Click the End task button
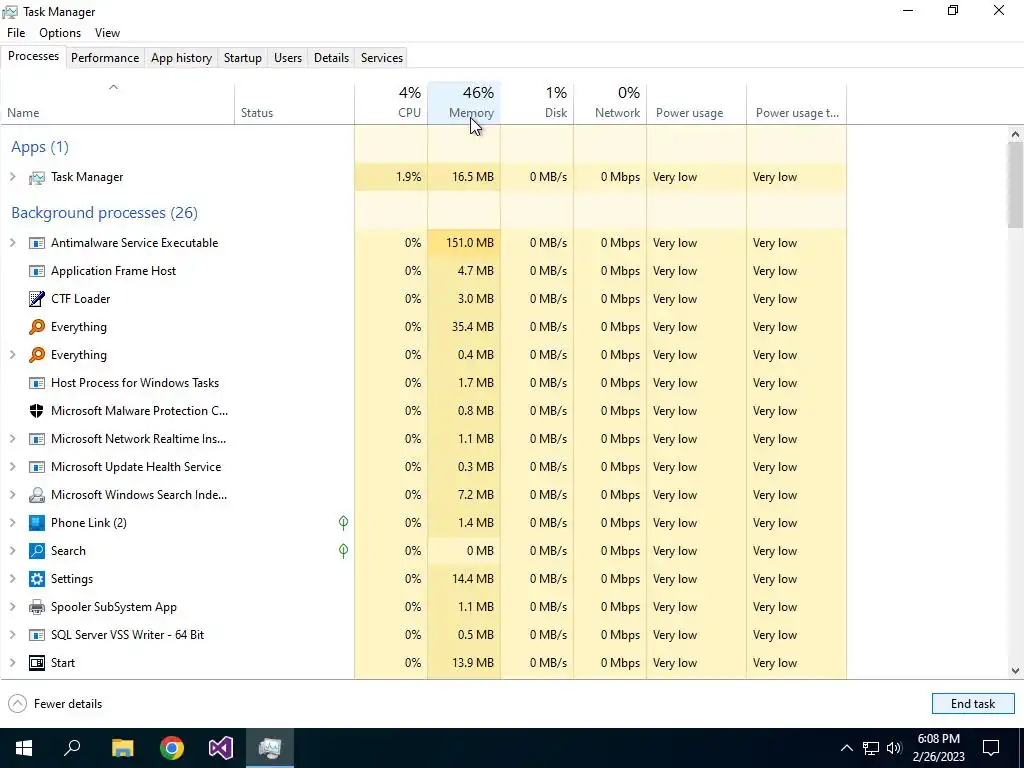 (973, 703)
